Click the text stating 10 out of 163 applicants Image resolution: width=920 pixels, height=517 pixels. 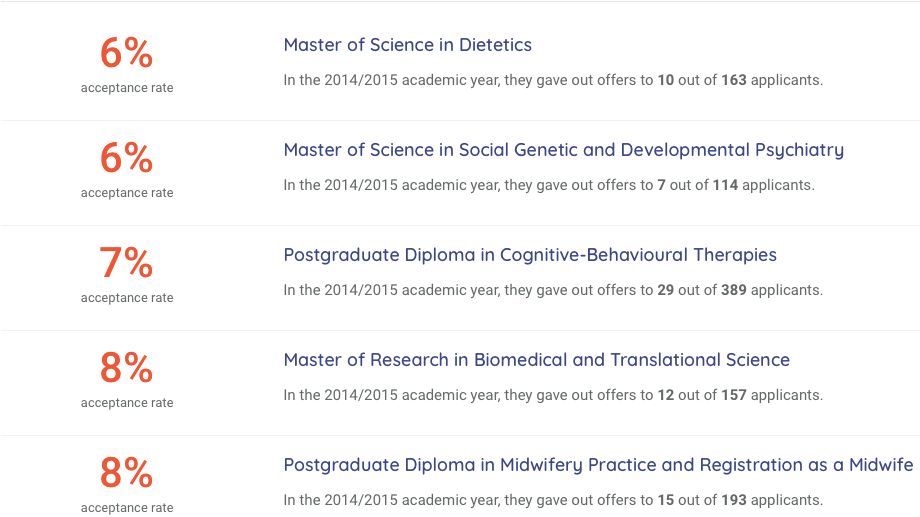tap(553, 80)
